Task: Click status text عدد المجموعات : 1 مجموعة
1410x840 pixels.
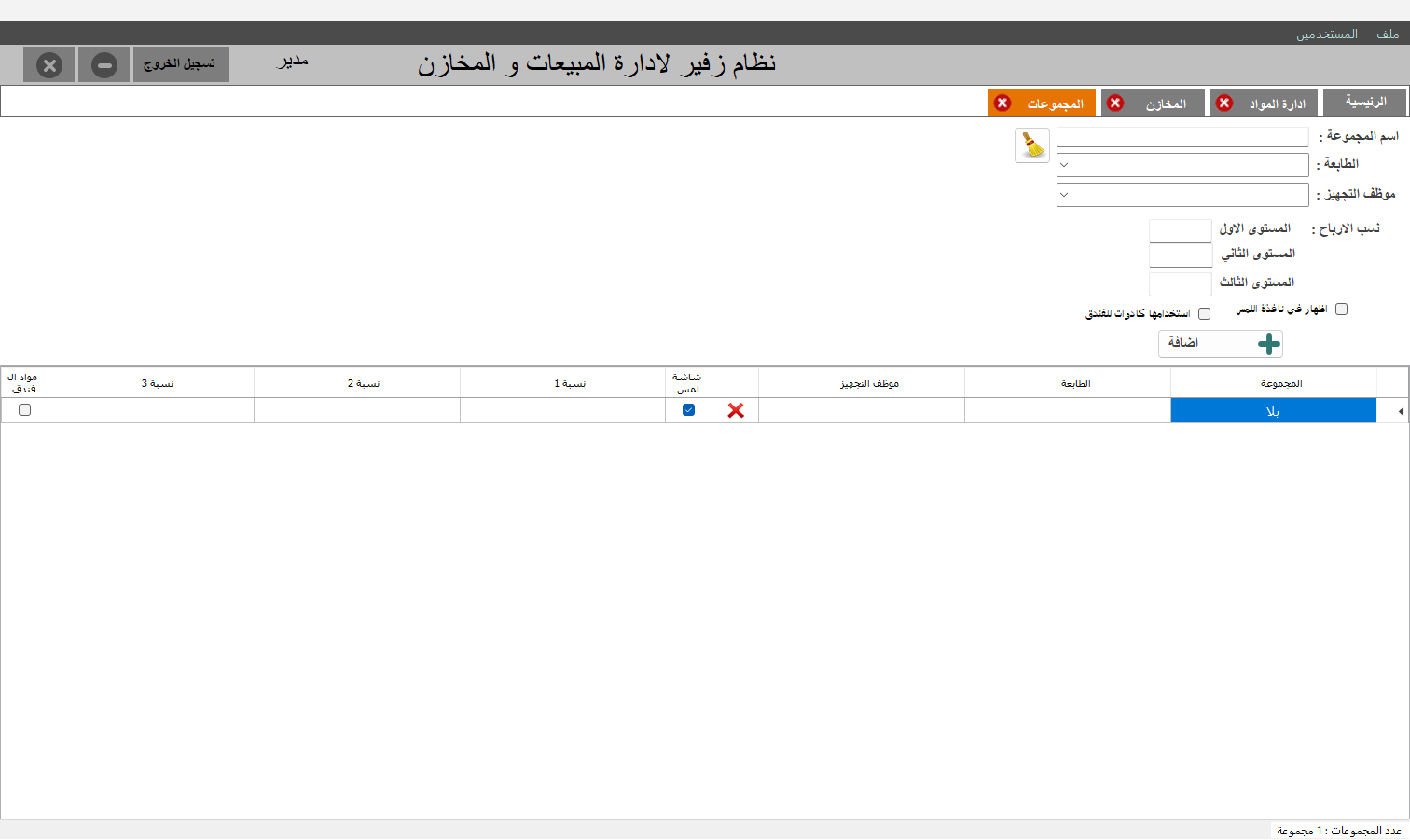Action: (x=1339, y=831)
